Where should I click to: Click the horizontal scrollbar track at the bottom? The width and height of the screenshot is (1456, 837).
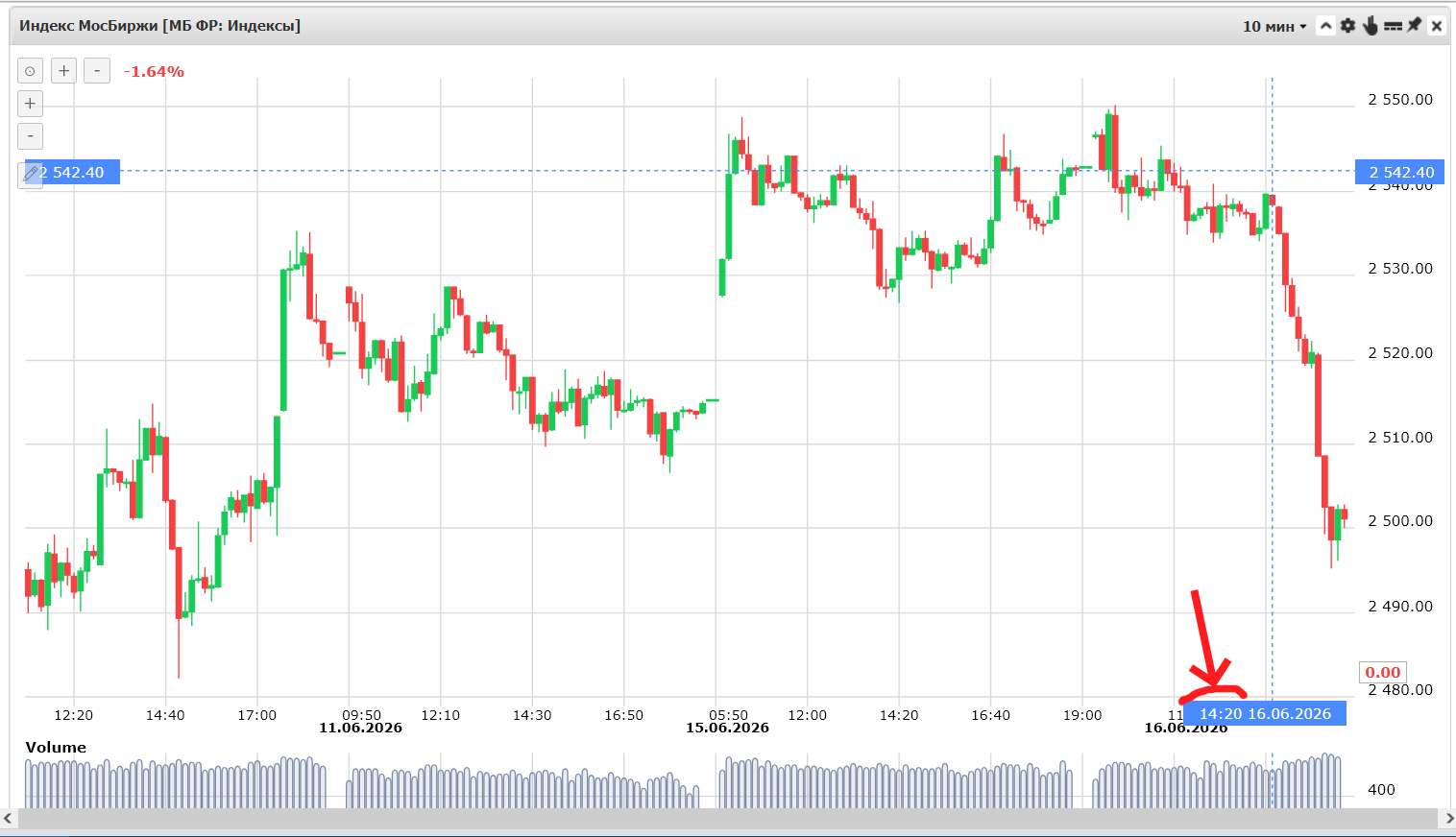pos(728,818)
